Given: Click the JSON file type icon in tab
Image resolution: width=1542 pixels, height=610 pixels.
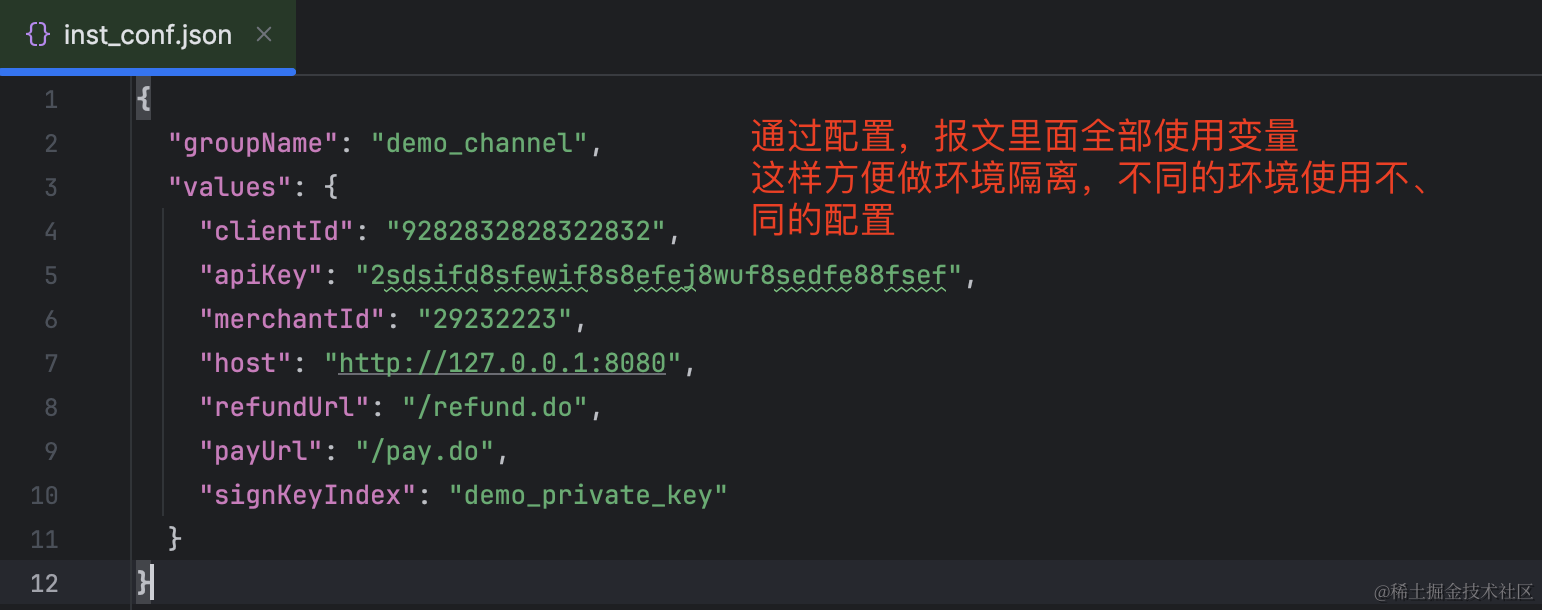Looking at the screenshot, I should 37,35.
